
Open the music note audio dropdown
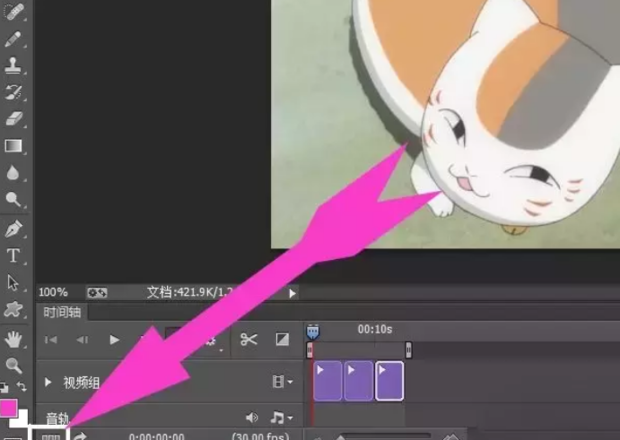(x=281, y=417)
